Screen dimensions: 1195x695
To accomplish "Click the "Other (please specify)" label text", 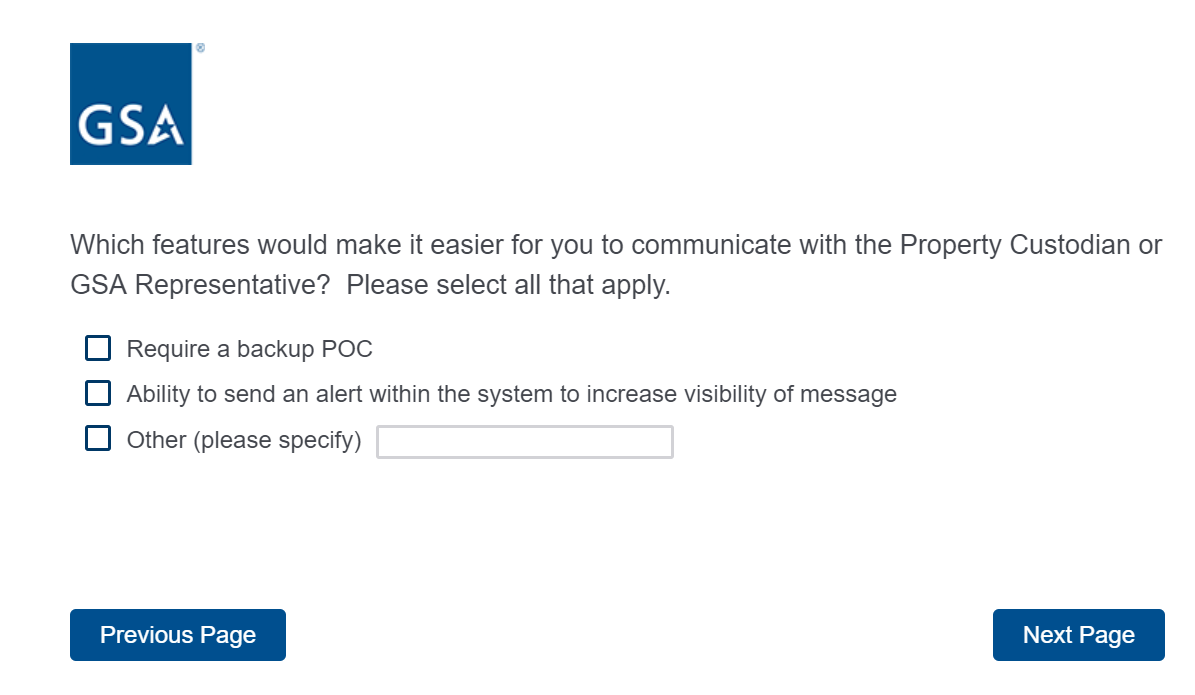I will pyautogui.click(x=244, y=440).
